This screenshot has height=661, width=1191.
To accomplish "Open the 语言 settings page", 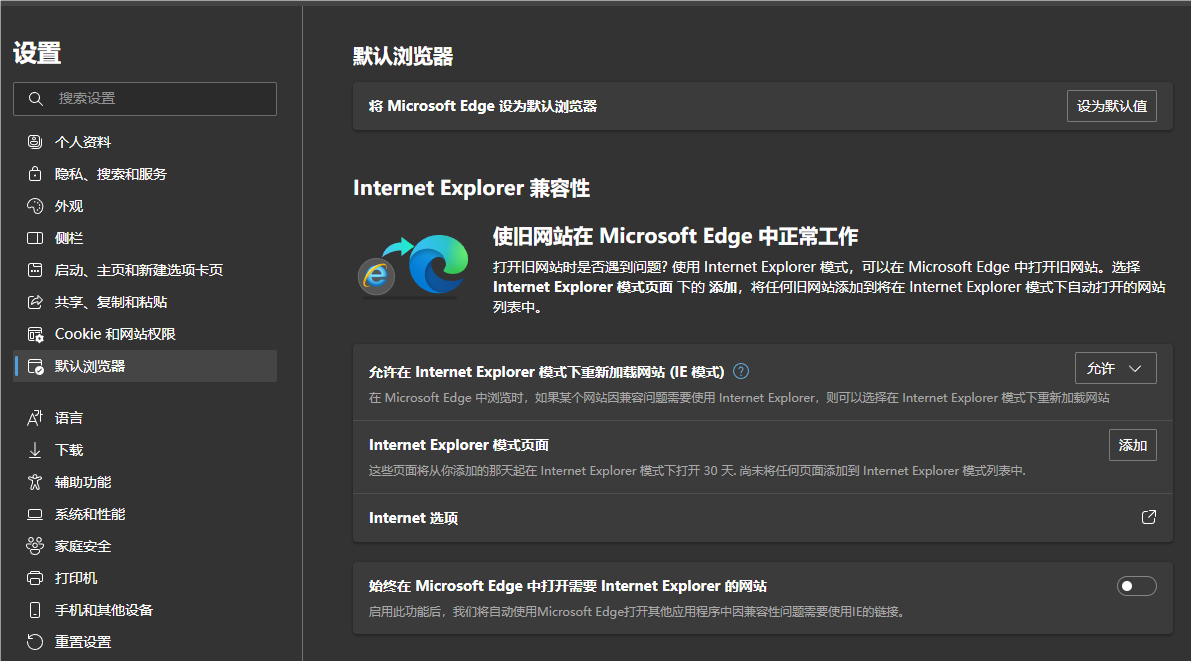I will [69, 418].
